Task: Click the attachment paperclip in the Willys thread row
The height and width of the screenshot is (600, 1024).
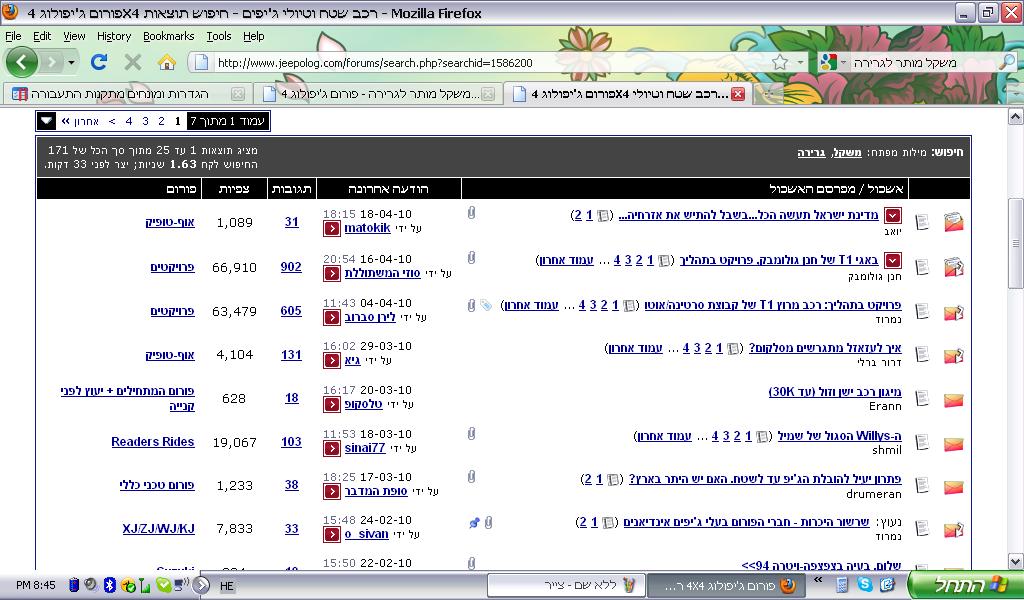Action: pyautogui.click(x=471, y=434)
